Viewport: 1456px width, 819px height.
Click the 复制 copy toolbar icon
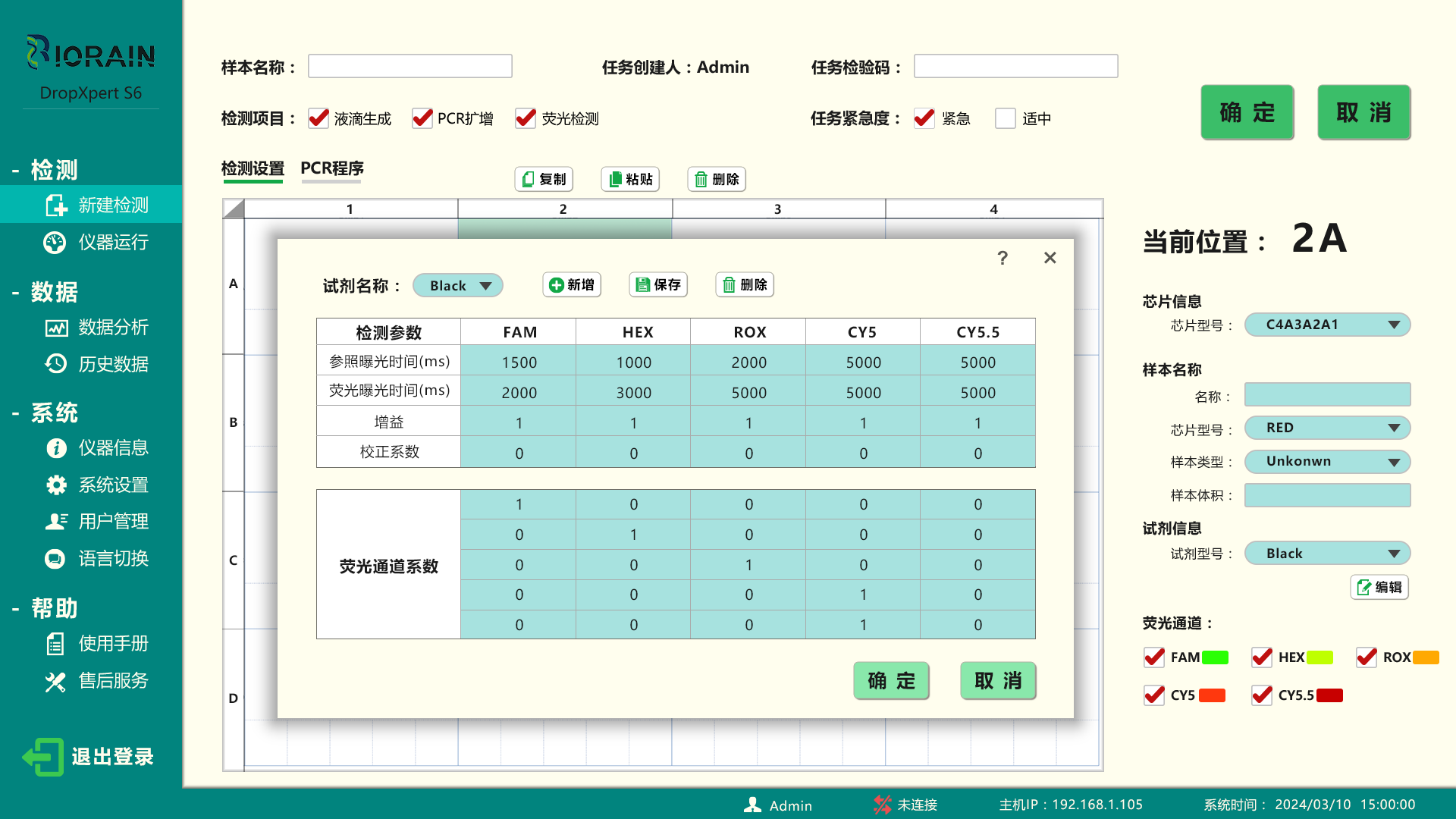[543, 179]
